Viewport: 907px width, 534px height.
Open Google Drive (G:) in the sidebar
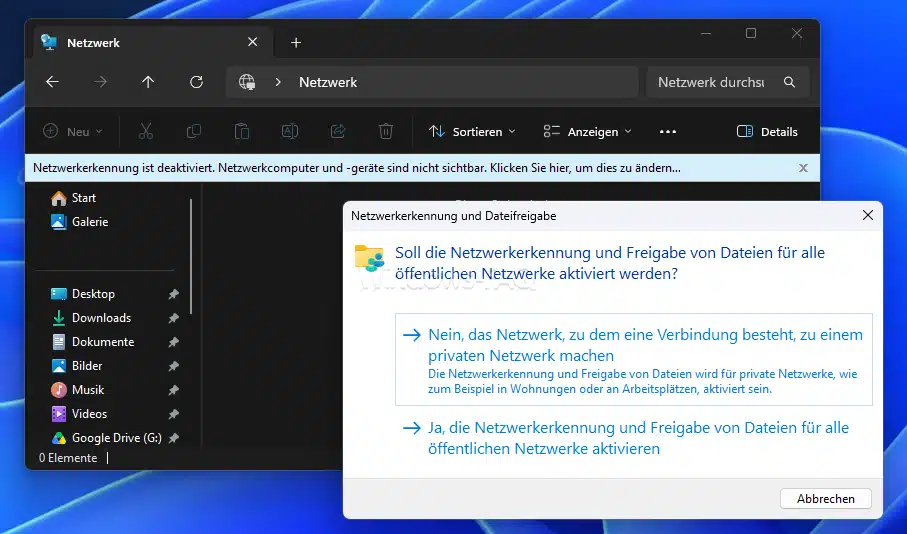point(106,438)
